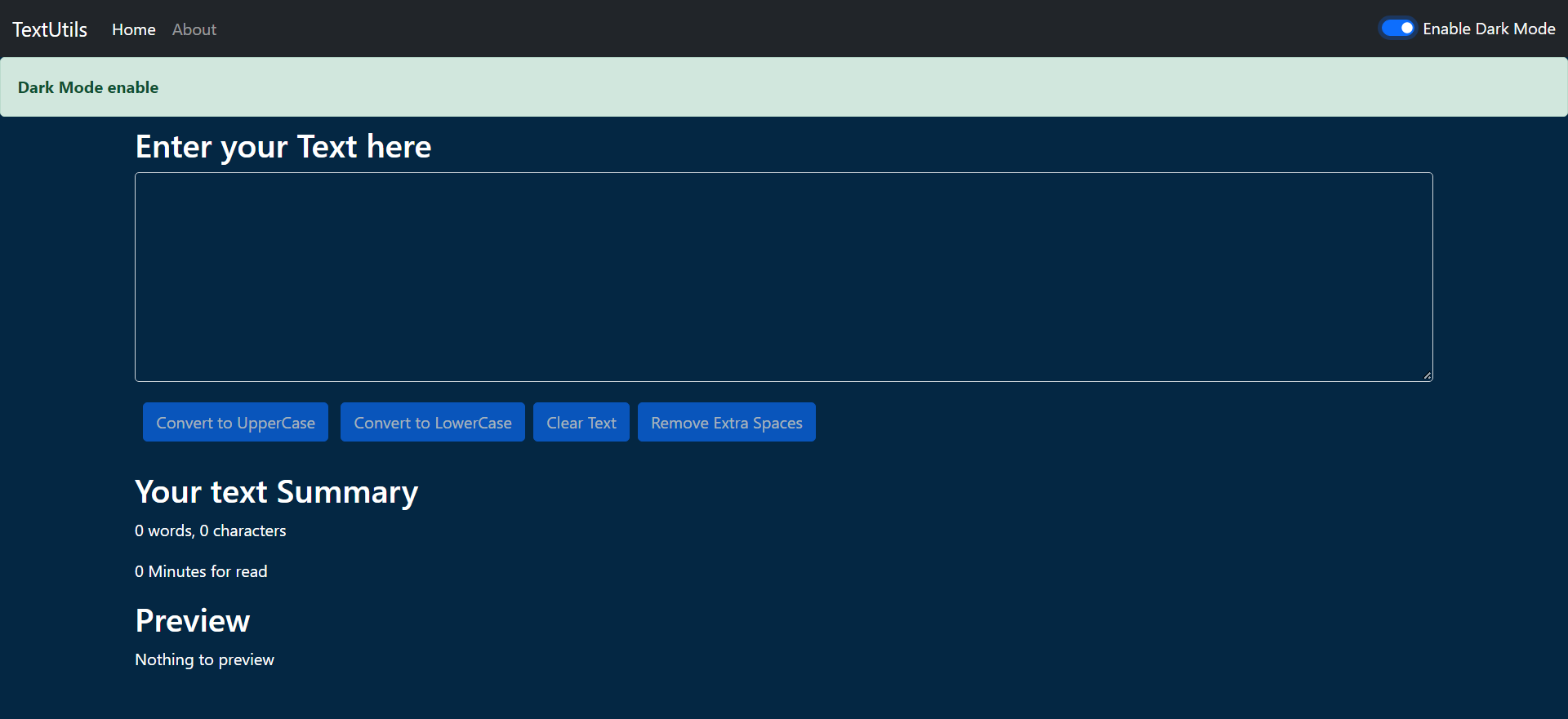The width and height of the screenshot is (1568, 719).
Task: Click the 'Dark Mode enable' alert text
Action: pyautogui.click(x=88, y=87)
